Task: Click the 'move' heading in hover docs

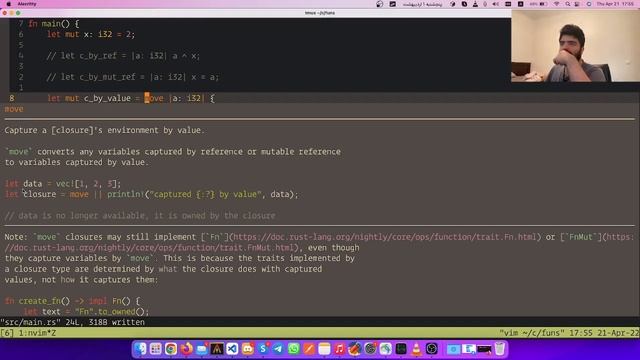Action: [14, 109]
